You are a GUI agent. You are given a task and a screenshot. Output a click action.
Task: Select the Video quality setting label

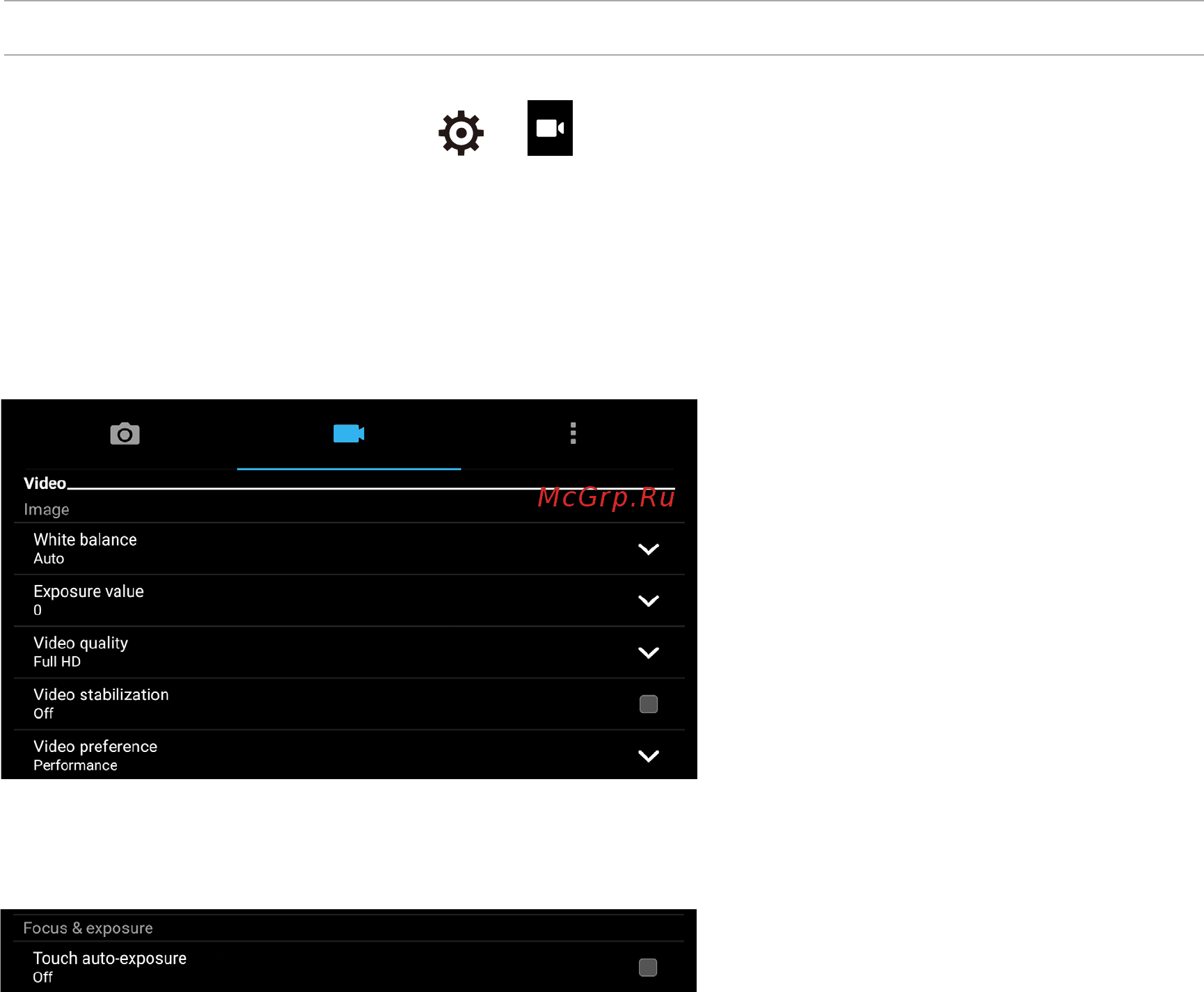81,643
